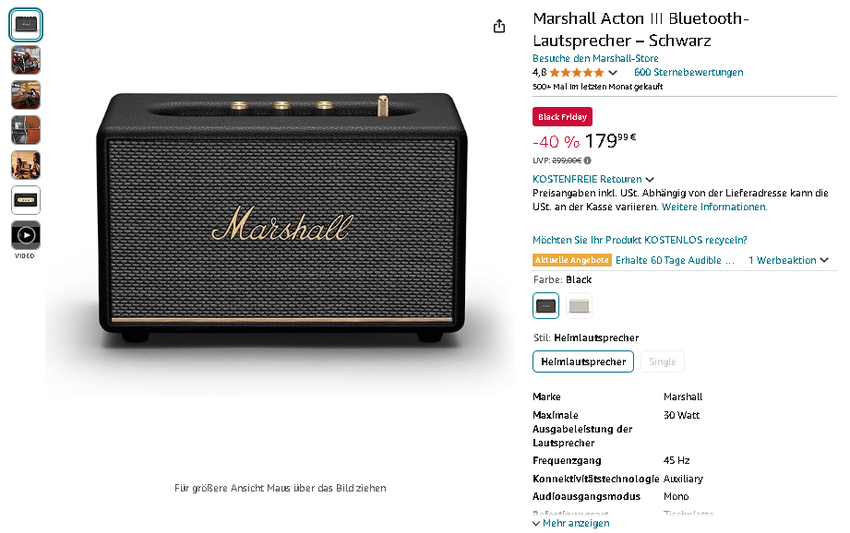This screenshot has width=850, height=533.
Task: Click the info icon next to UVP price
Action: [587, 160]
